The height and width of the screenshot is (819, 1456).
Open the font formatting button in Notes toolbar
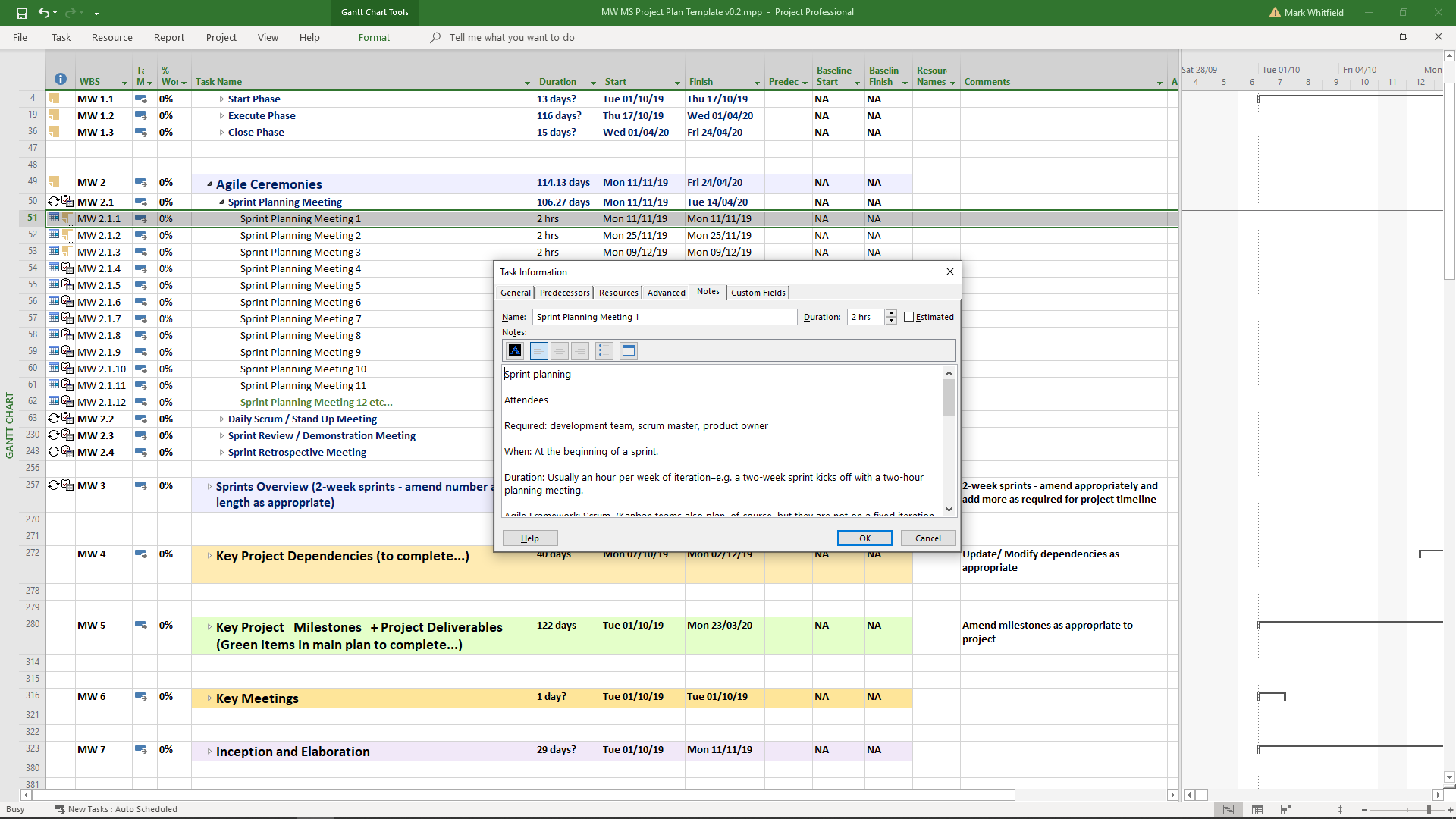pos(515,350)
